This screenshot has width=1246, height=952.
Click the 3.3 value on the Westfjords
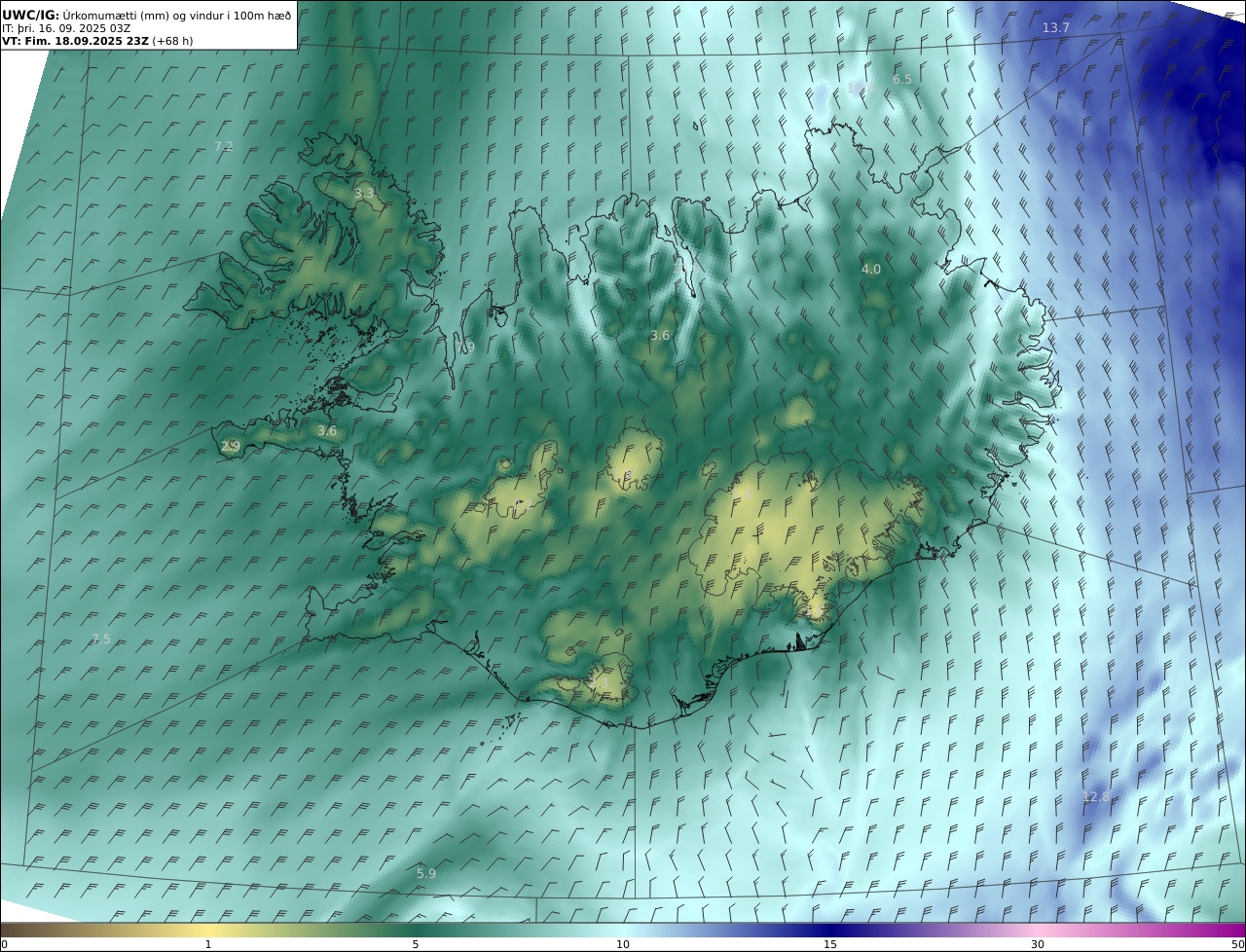364,194
